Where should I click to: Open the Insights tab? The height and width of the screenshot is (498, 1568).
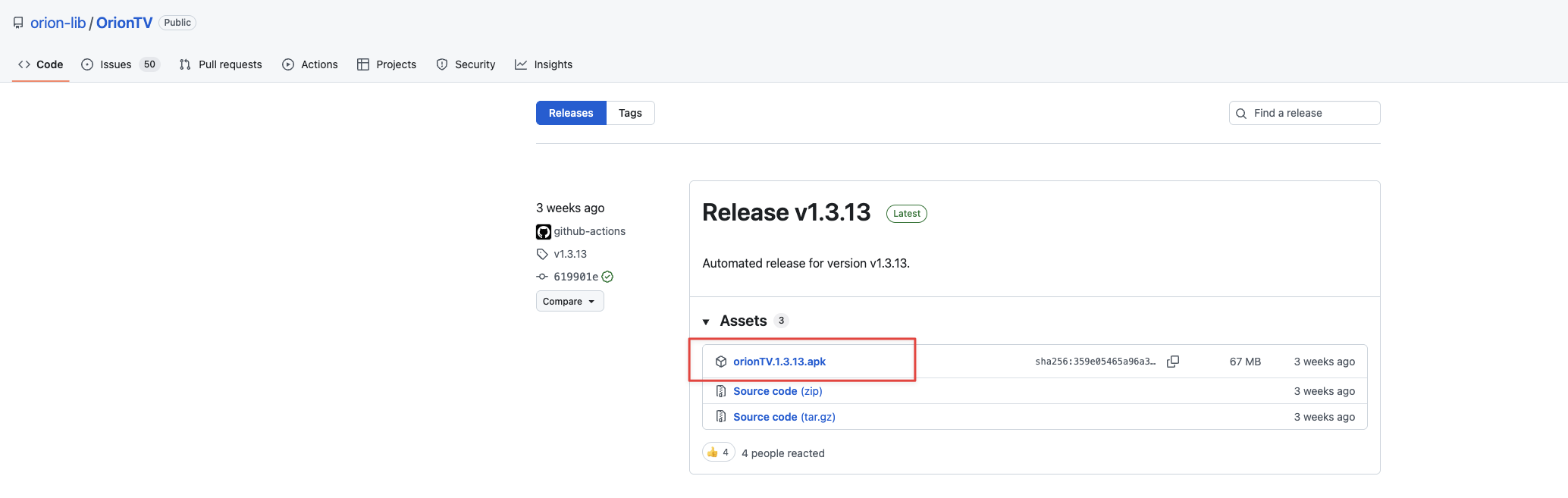pos(544,64)
